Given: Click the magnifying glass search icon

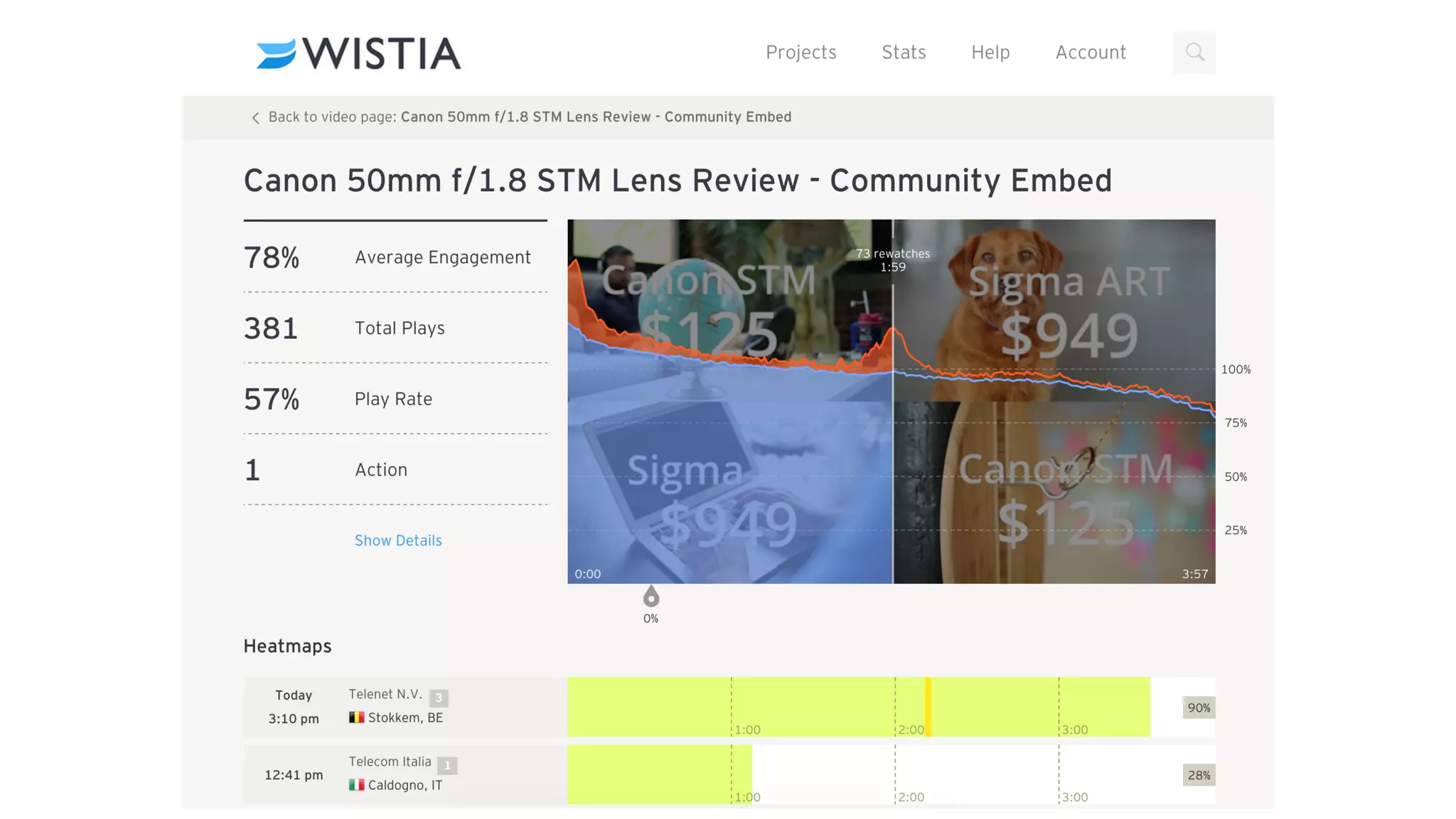Looking at the screenshot, I should (x=1194, y=53).
